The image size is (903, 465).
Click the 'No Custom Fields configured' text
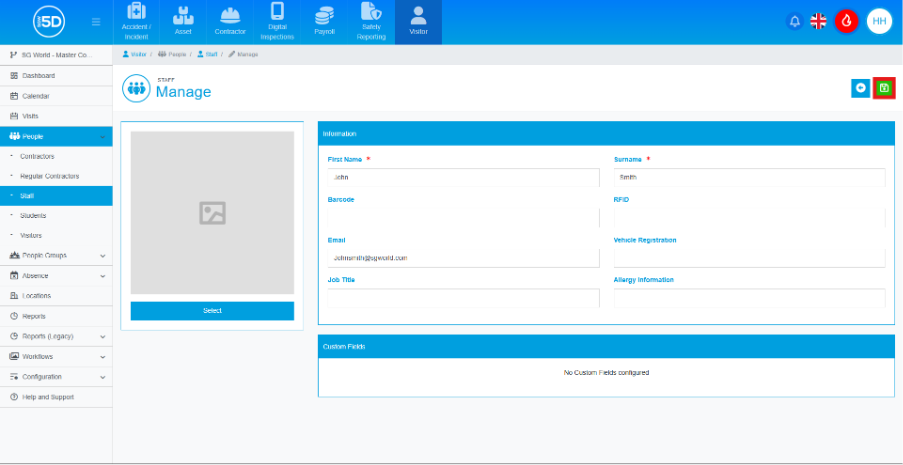click(606, 373)
